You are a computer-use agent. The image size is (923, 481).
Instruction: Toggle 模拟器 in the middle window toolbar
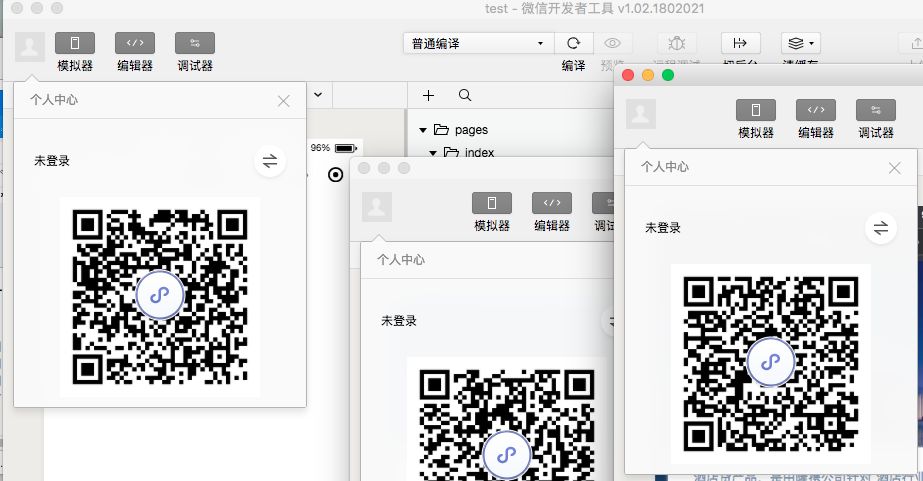pos(492,203)
